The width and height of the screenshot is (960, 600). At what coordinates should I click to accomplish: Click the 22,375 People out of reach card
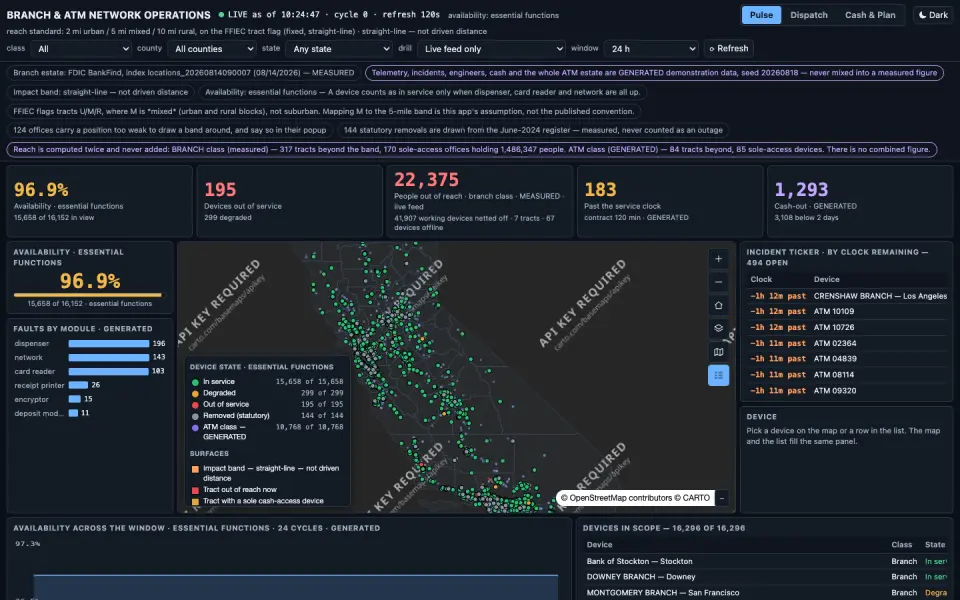click(480, 201)
